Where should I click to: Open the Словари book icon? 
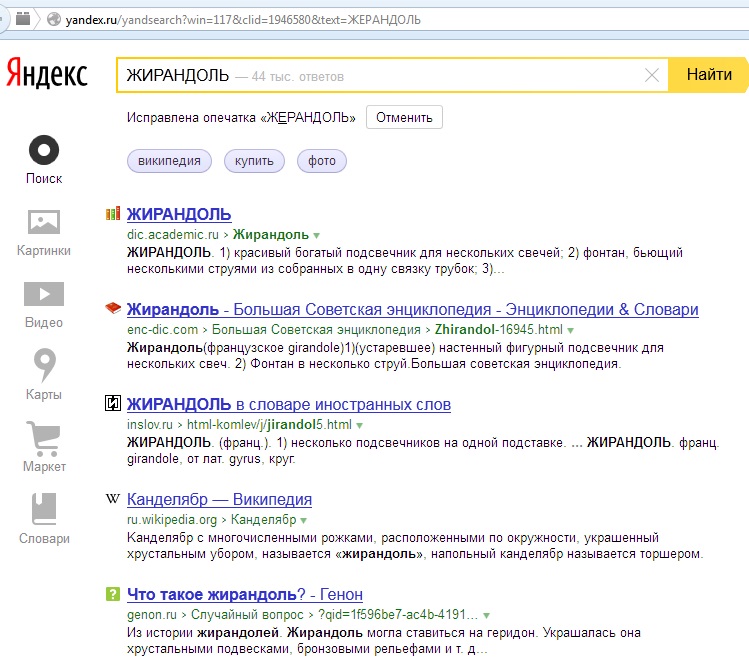44,509
